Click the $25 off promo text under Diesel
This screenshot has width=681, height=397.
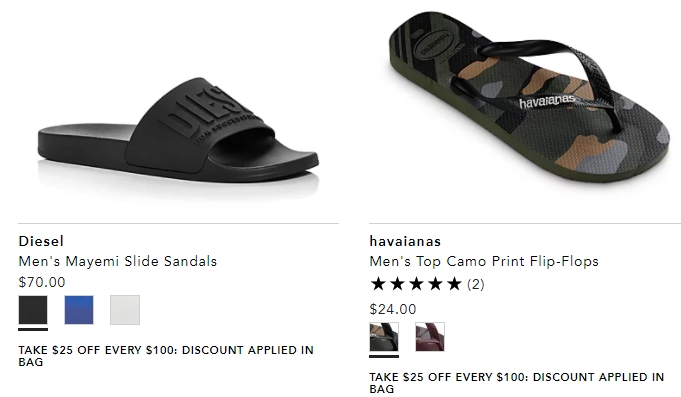(166, 356)
